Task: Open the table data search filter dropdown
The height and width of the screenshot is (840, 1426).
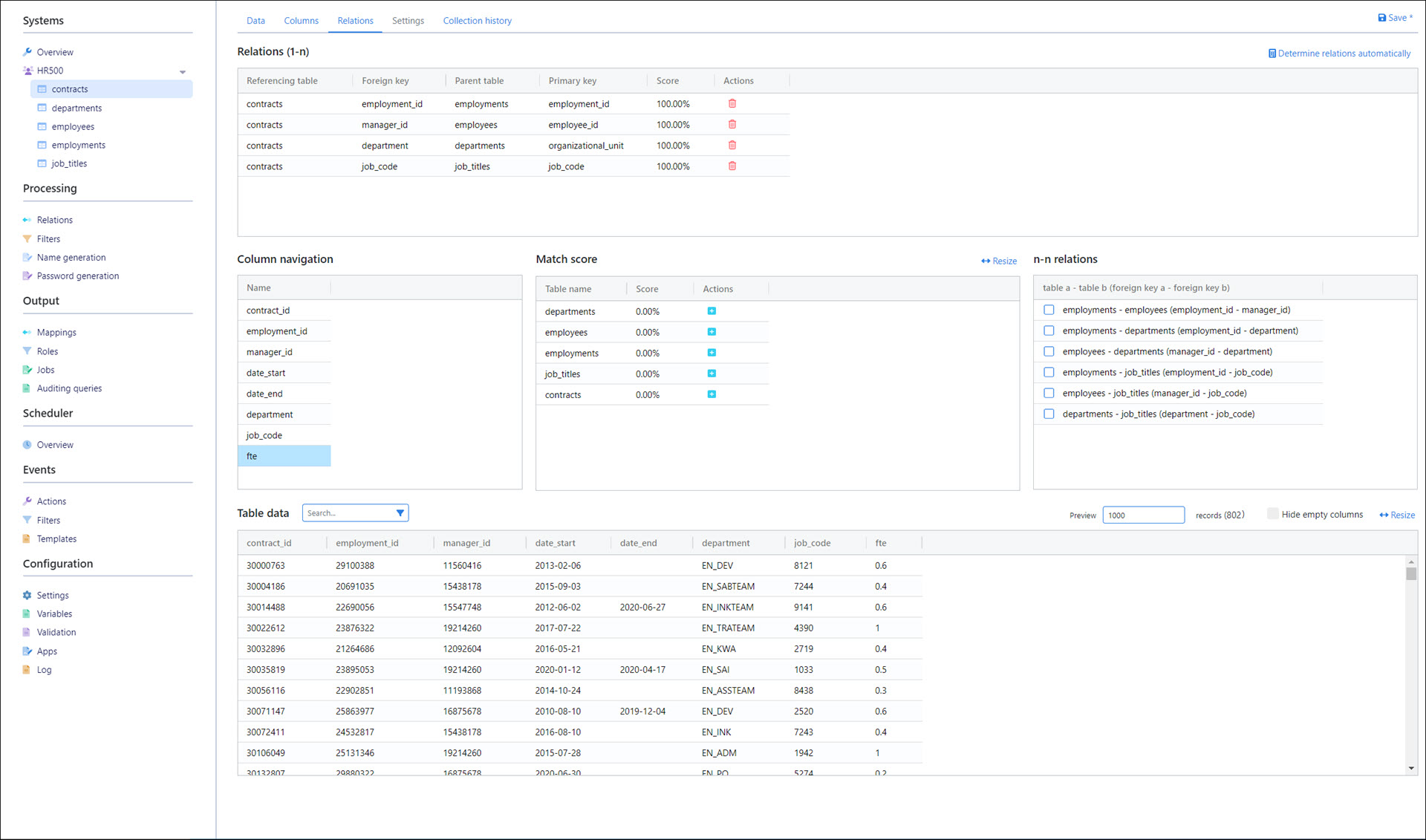Action: (400, 513)
